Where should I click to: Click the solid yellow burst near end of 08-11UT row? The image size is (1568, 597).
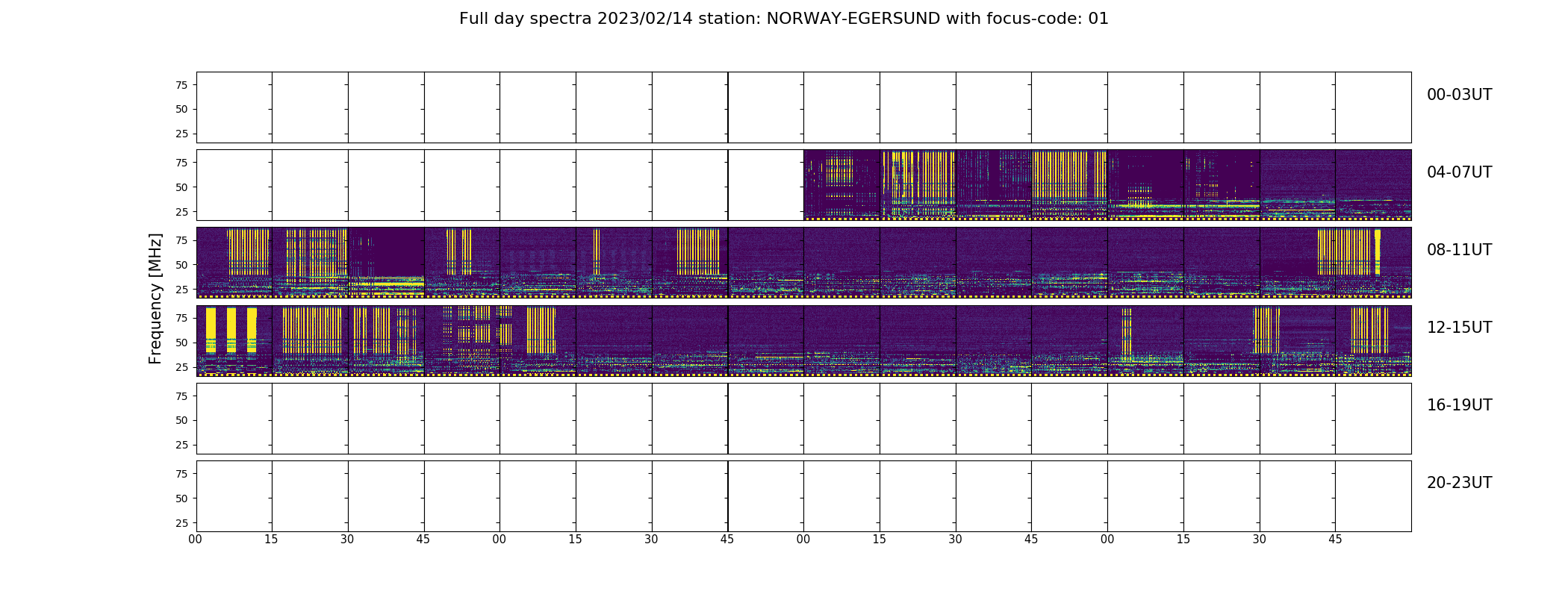tap(1378, 252)
